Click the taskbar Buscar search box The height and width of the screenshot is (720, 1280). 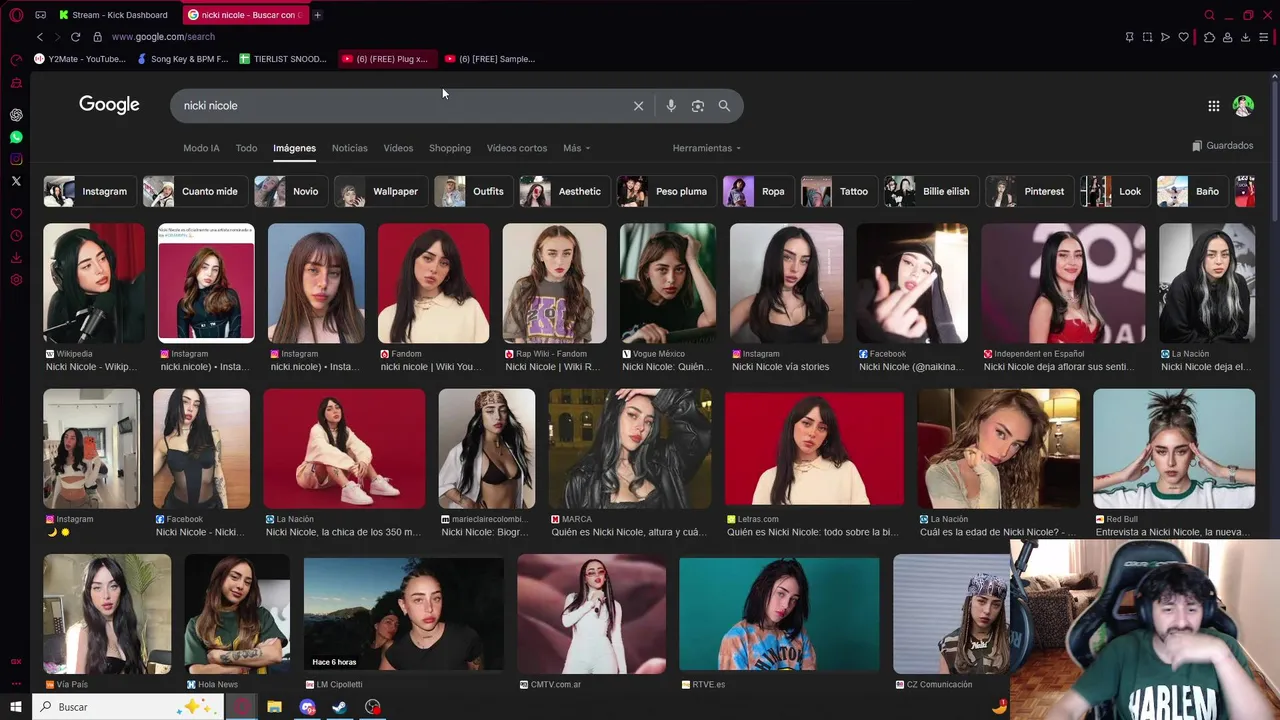click(128, 707)
